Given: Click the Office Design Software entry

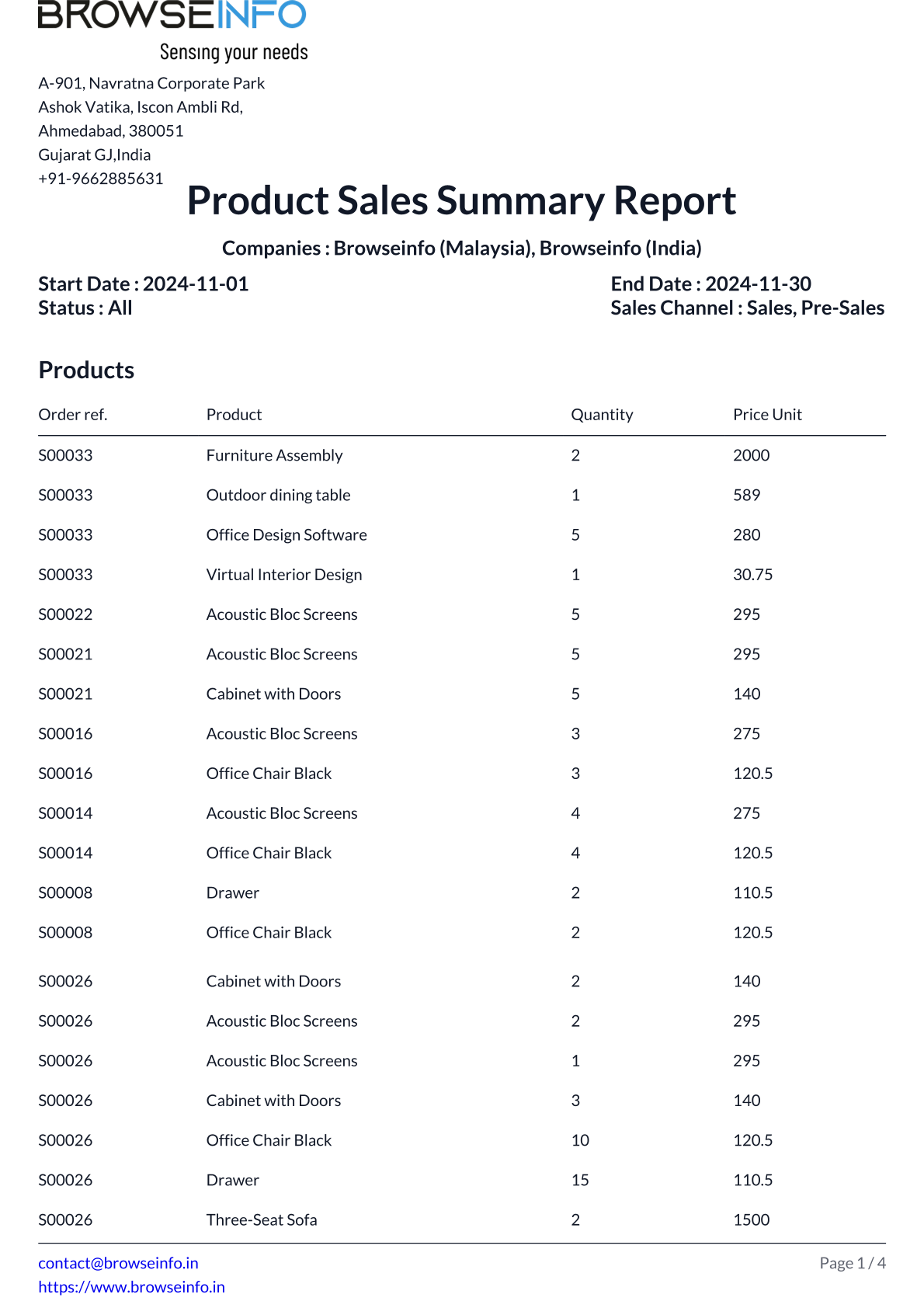Looking at the screenshot, I should pos(287,535).
